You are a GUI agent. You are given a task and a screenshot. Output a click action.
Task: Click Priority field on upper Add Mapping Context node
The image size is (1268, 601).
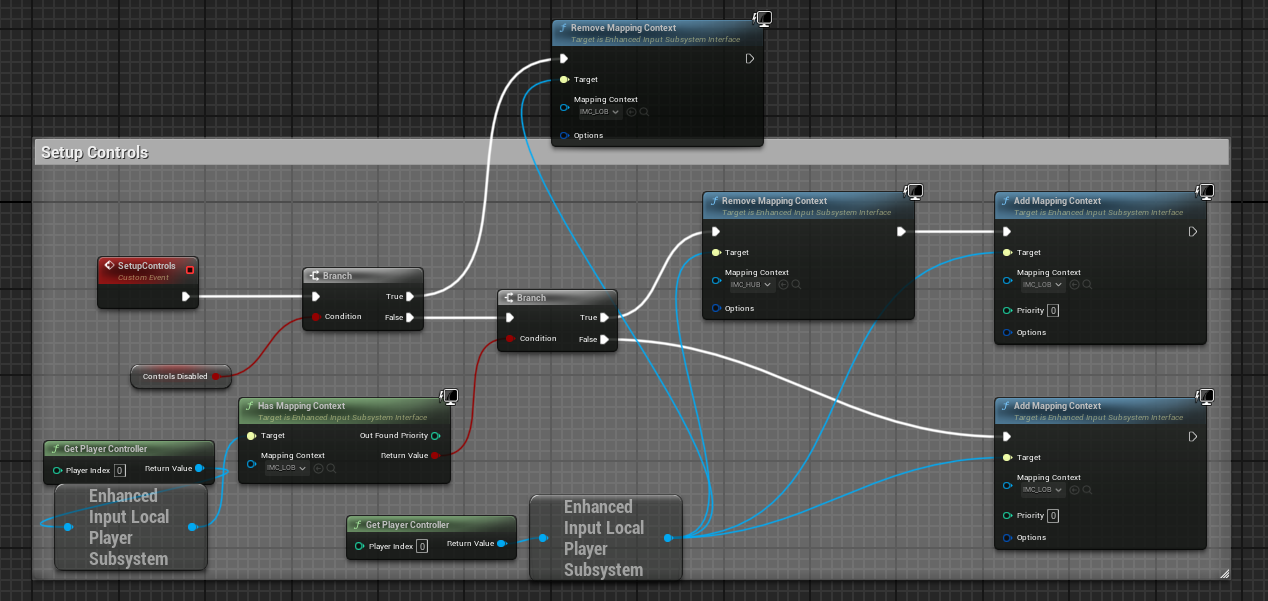pyautogui.click(x=1053, y=311)
